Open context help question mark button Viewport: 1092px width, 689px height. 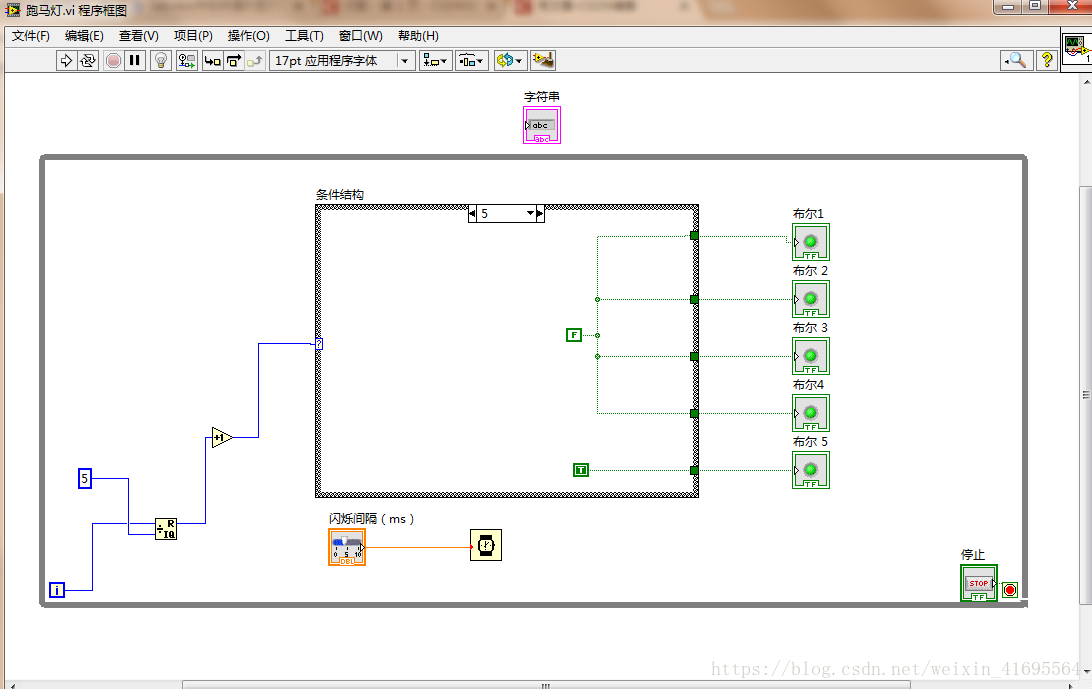1047,61
